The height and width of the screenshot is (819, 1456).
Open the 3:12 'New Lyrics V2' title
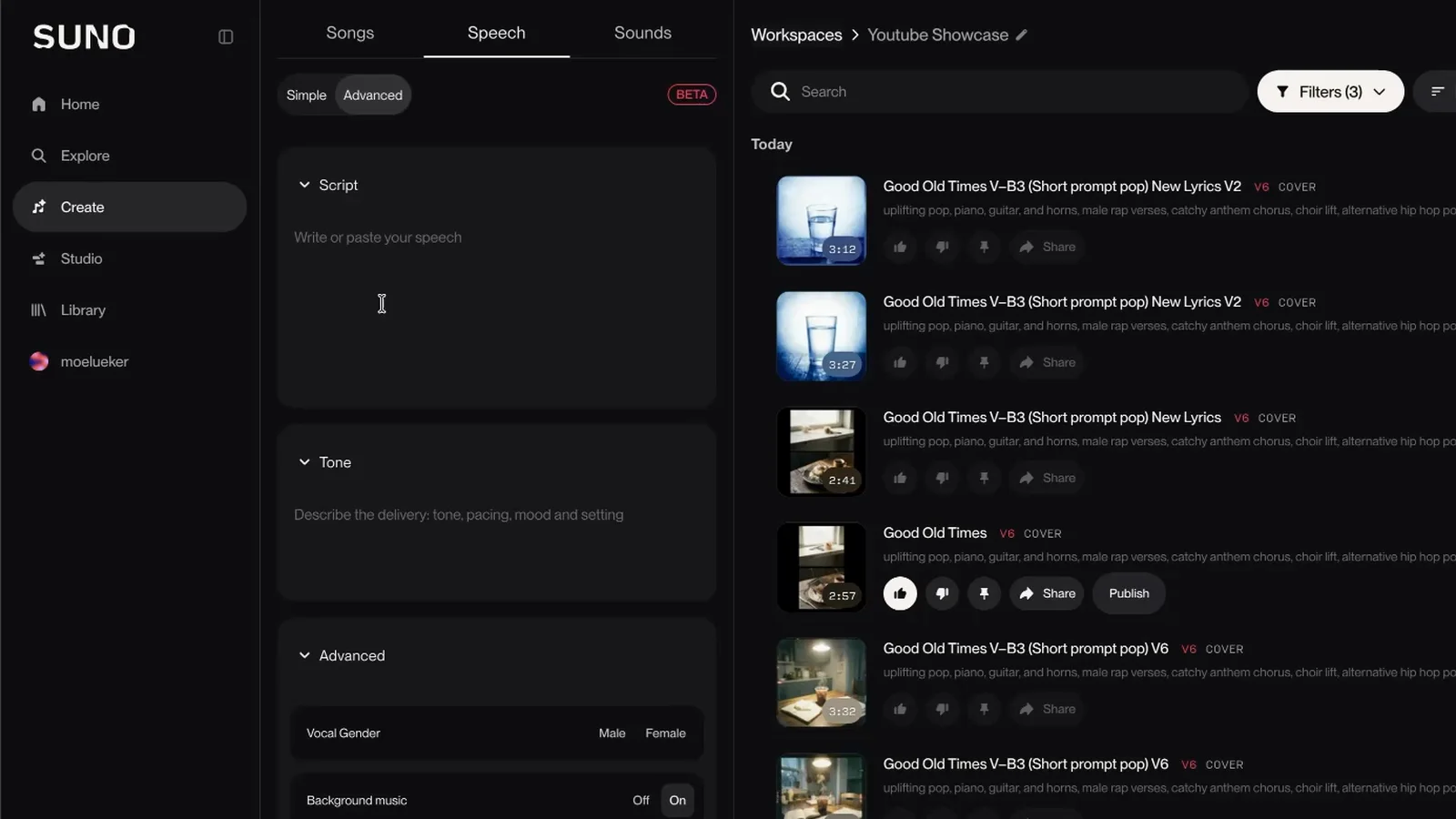click(1062, 187)
